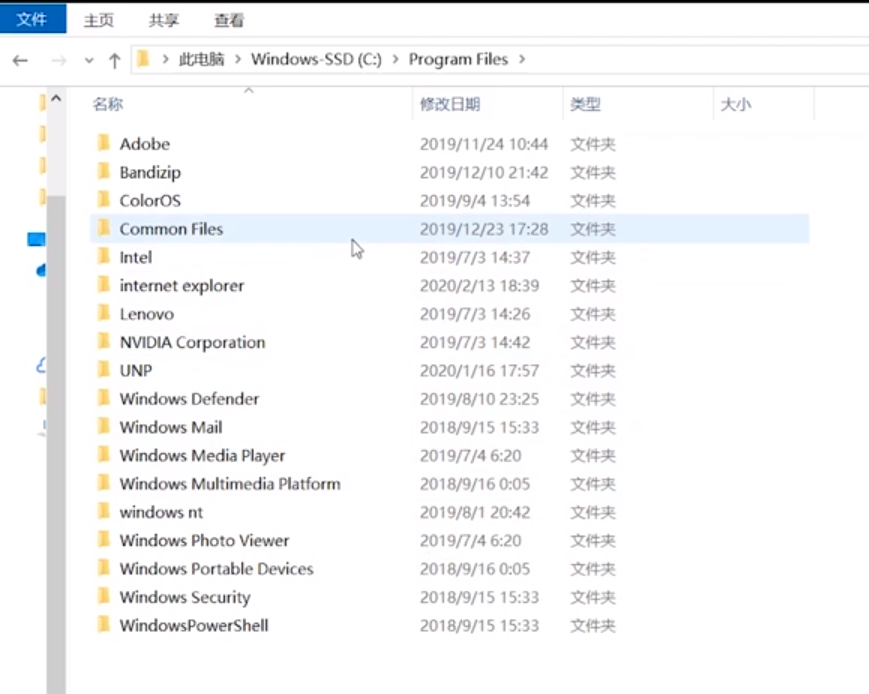Select the Windows Security folder icon
869x694 pixels.
pos(104,596)
